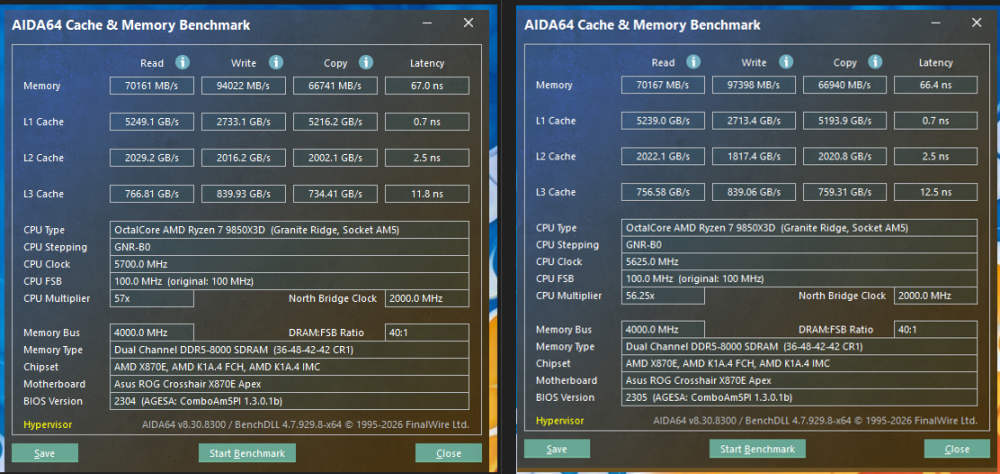Select memory read value 70161 MB/s
Viewport: 1000px width, 474px height.
152,85
